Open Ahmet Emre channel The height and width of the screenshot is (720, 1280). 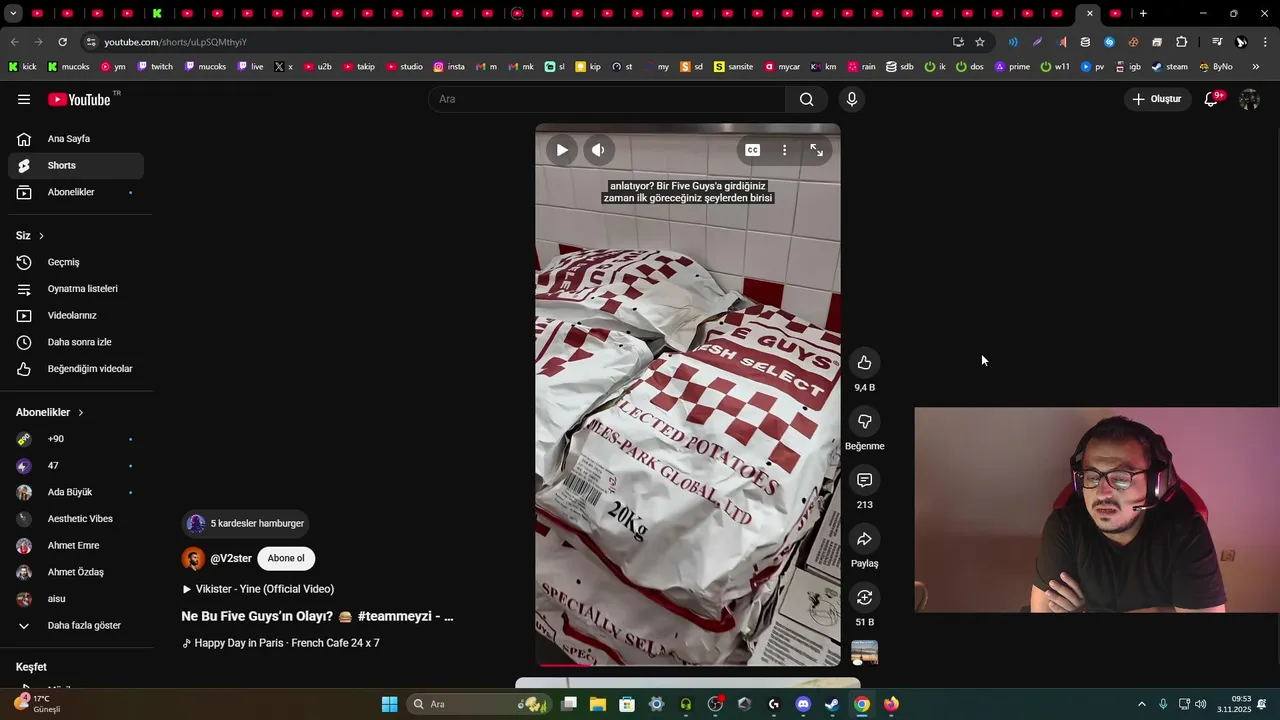[x=76, y=546]
